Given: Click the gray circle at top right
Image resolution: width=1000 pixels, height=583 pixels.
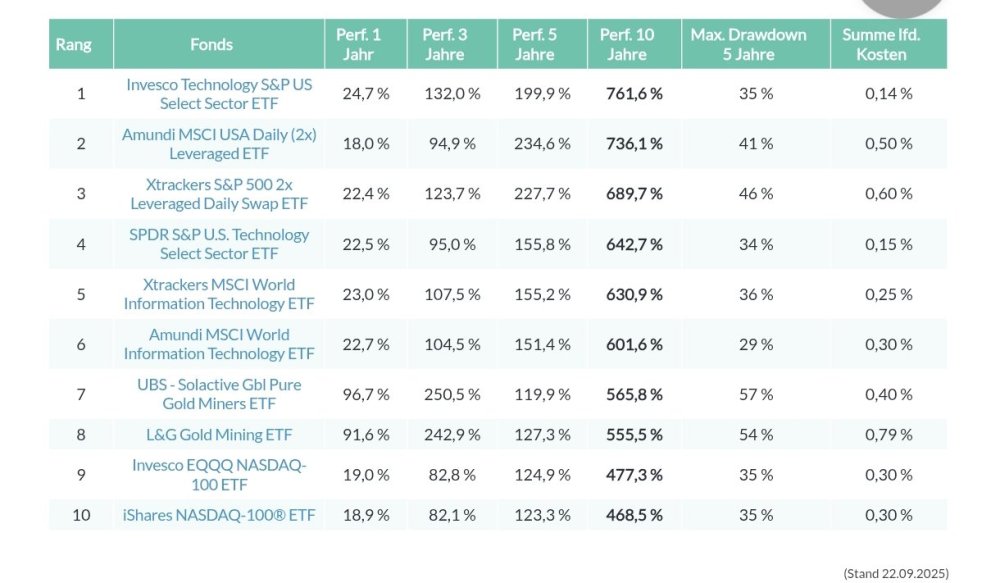Looking at the screenshot, I should pos(903,5).
